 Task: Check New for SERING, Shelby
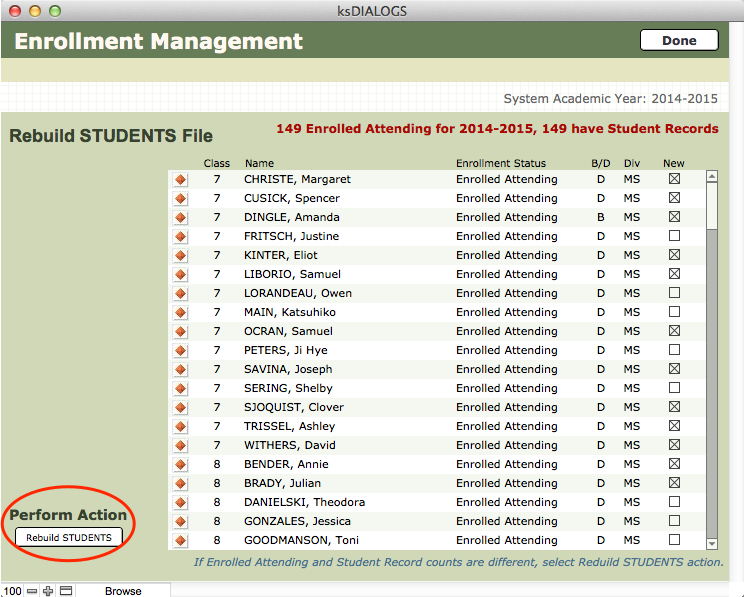pos(674,388)
